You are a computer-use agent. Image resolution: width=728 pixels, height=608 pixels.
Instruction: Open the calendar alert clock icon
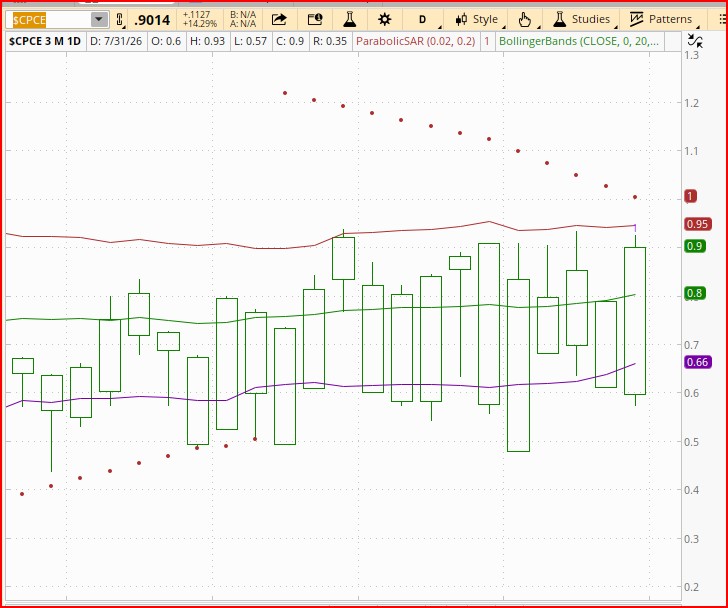coord(315,19)
